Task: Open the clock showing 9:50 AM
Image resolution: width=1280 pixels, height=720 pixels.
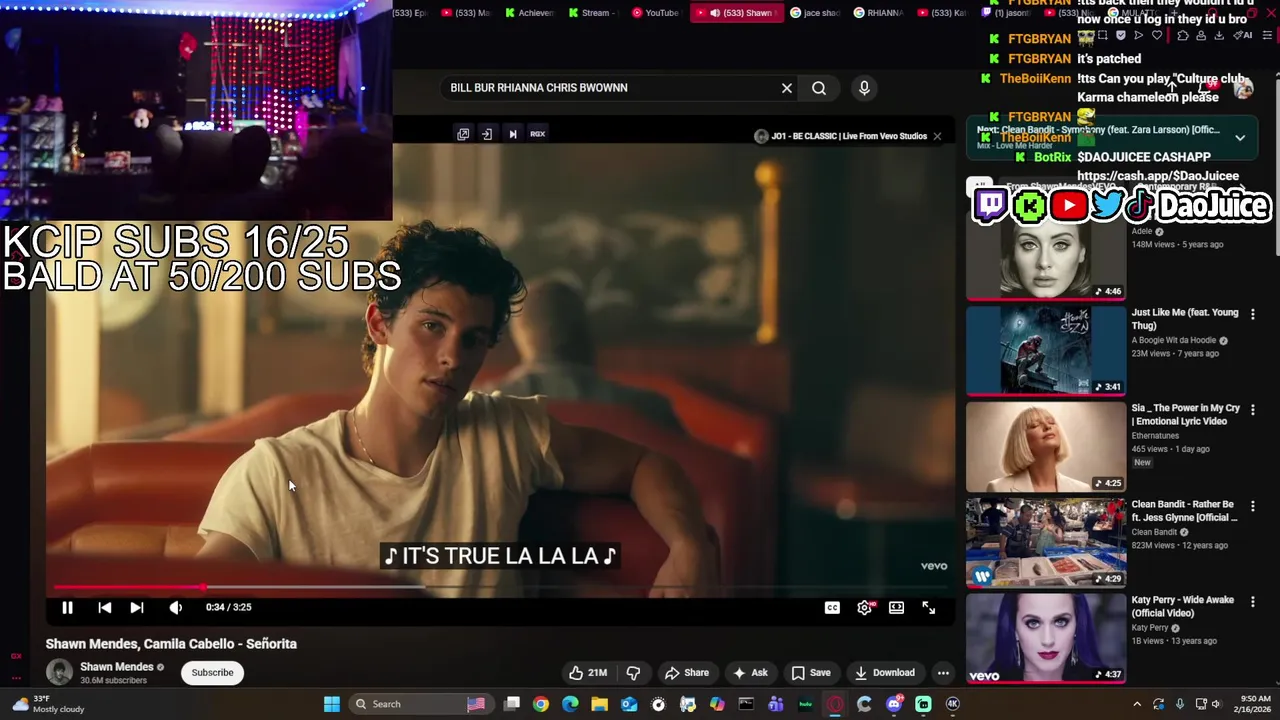Action: pyautogui.click(x=1255, y=704)
